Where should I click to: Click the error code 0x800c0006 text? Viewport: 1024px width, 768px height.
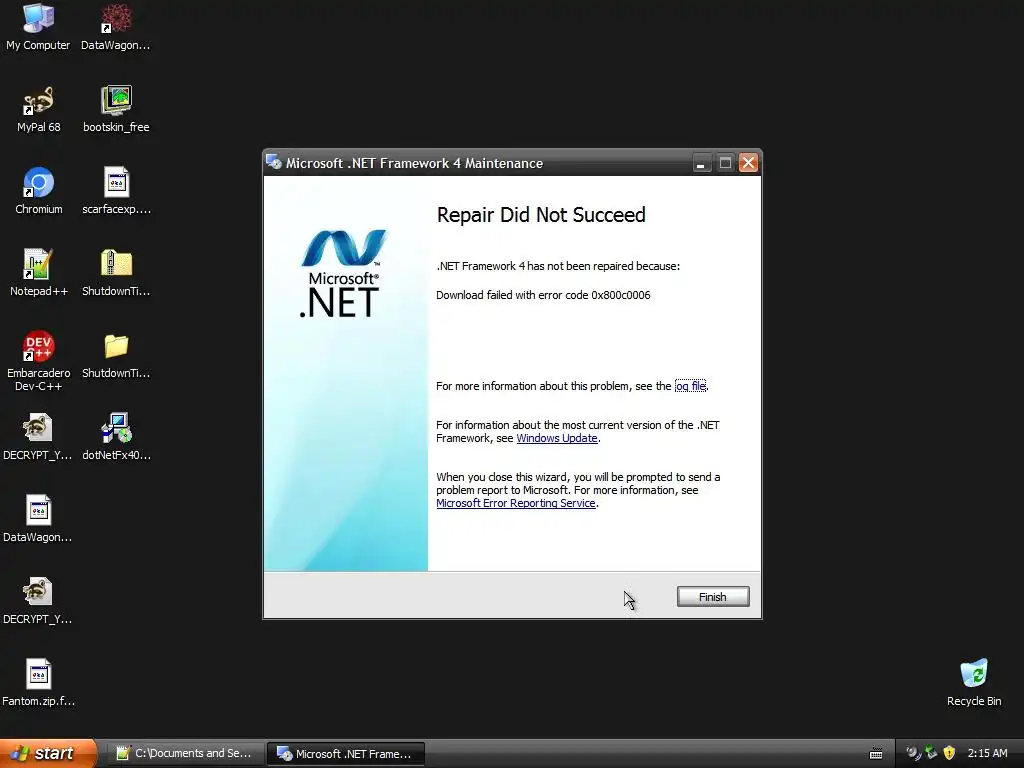(x=620, y=295)
